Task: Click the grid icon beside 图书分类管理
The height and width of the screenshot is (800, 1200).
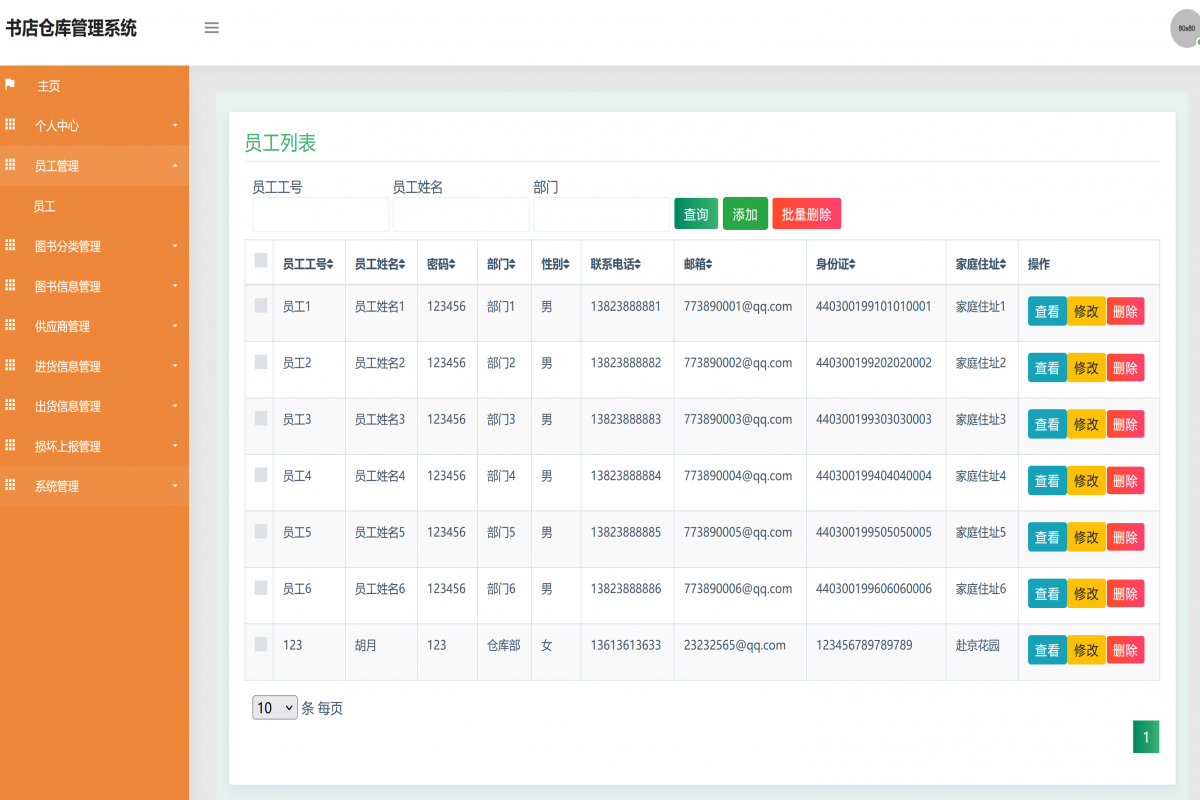Action: 10,245
